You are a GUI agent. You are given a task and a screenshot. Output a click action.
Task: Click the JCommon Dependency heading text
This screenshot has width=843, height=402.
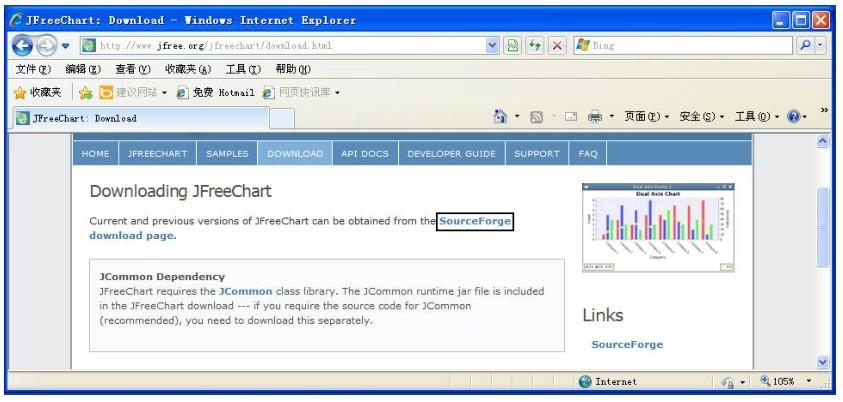tap(162, 277)
